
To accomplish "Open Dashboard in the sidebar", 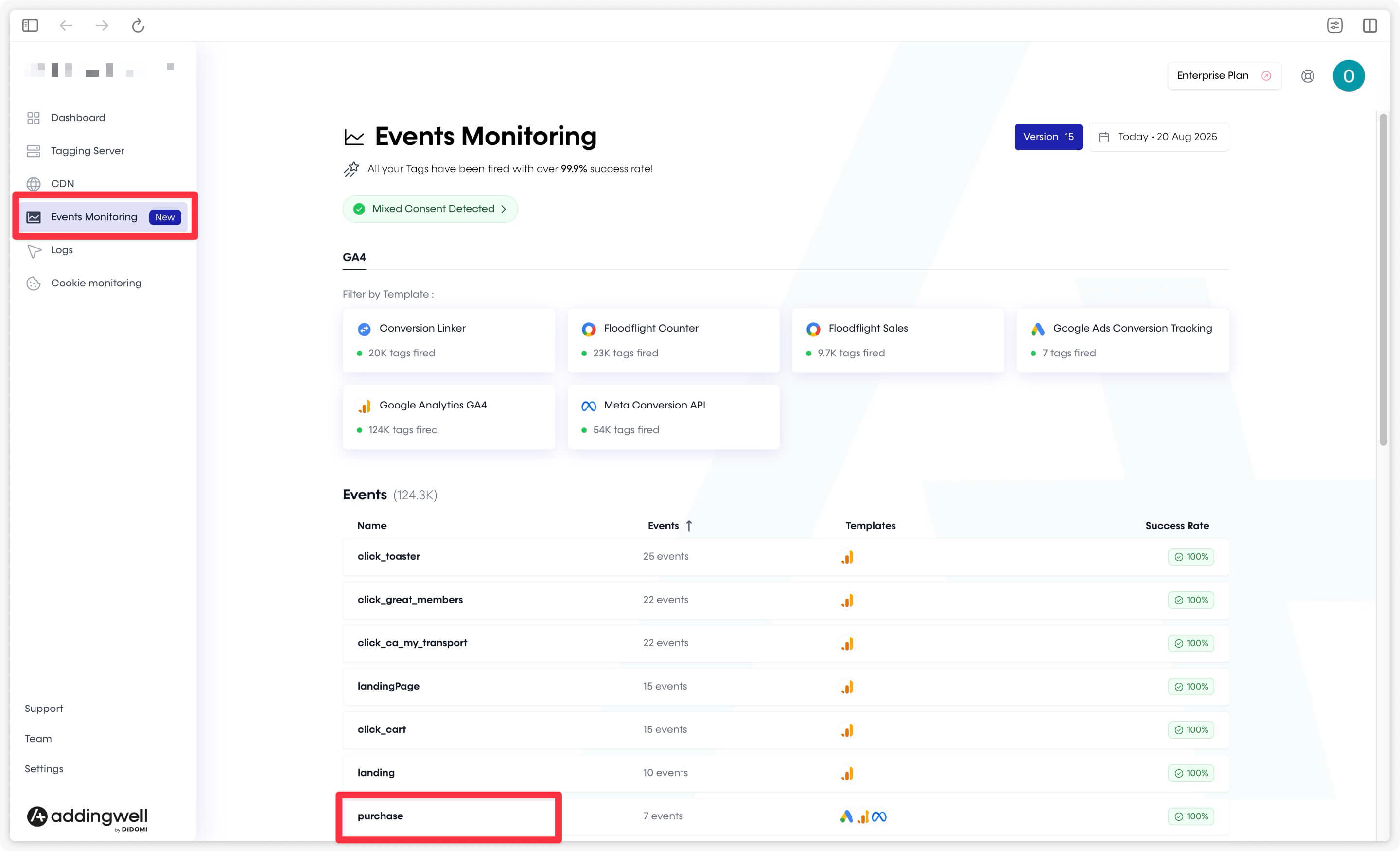I will (78, 118).
